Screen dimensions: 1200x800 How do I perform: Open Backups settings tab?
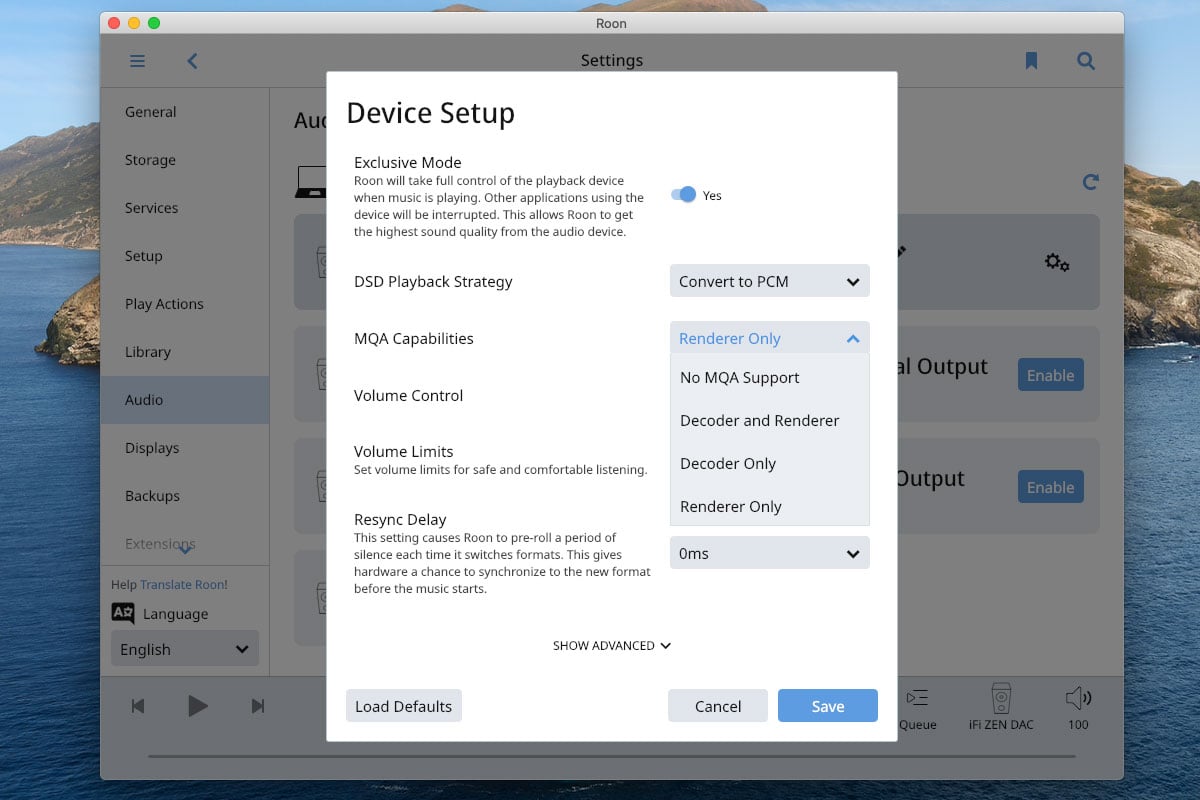tap(185, 496)
